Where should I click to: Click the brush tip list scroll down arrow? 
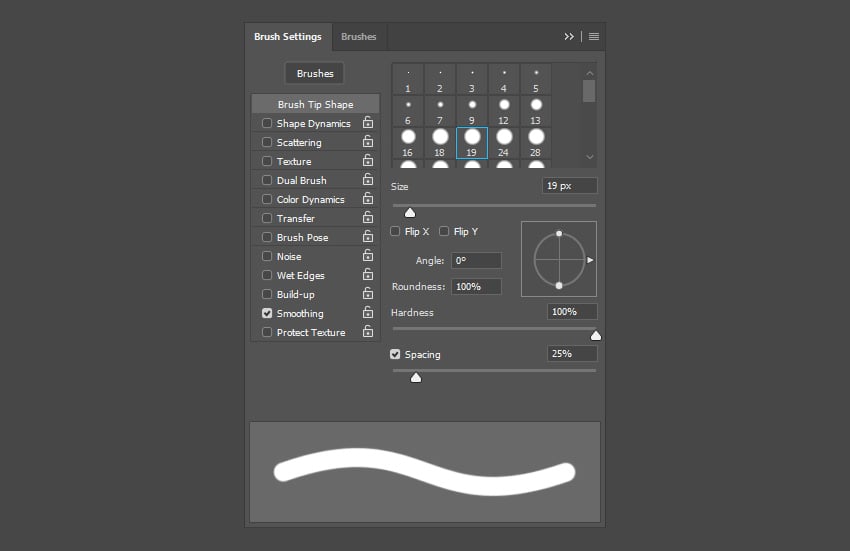[x=589, y=157]
